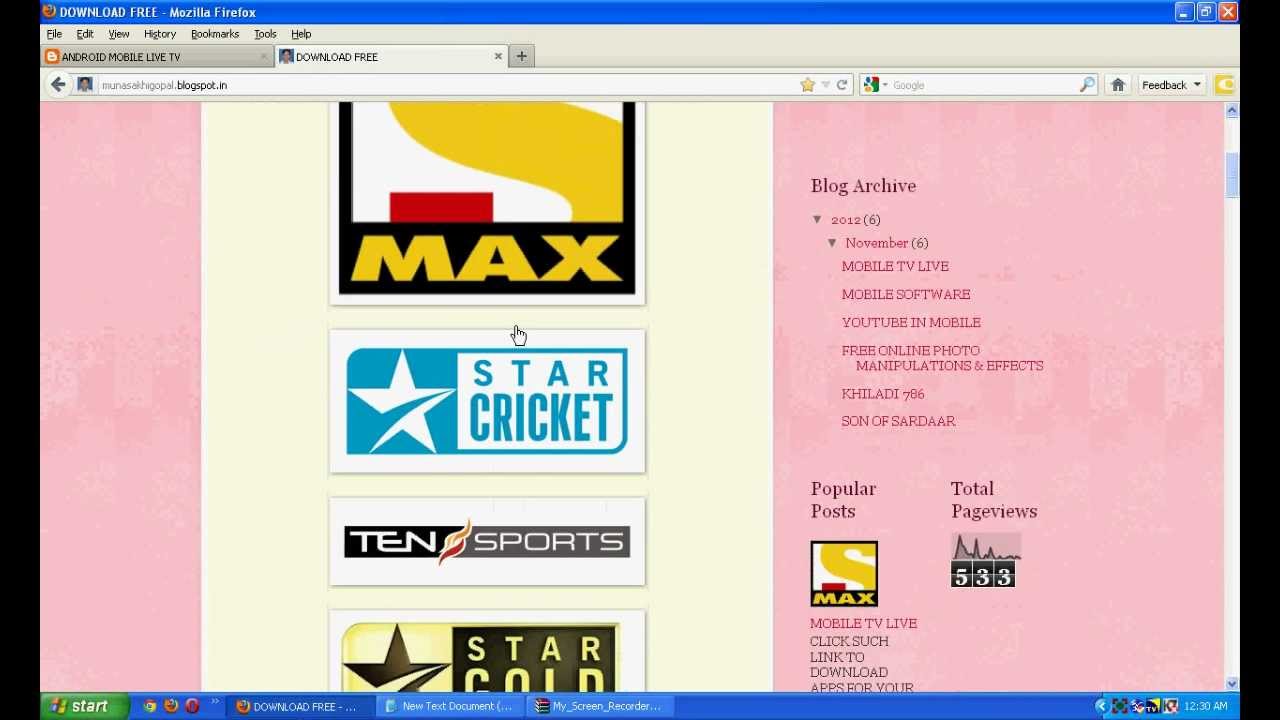1280x720 pixels.
Task: Open the Google search engine selector
Action: pos(876,85)
